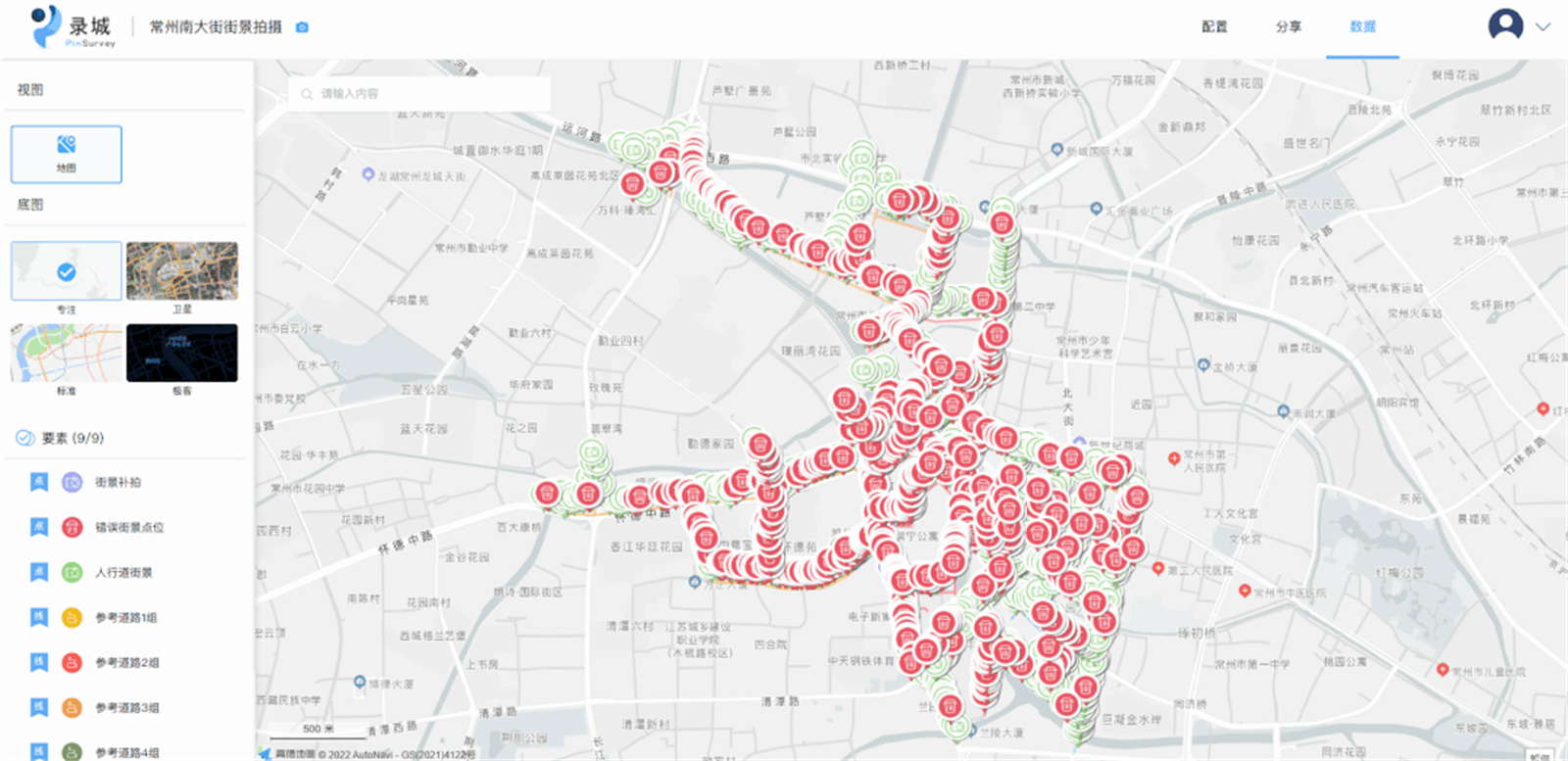Switch basemap to 标准 standard
1568x761 pixels.
tap(67, 354)
